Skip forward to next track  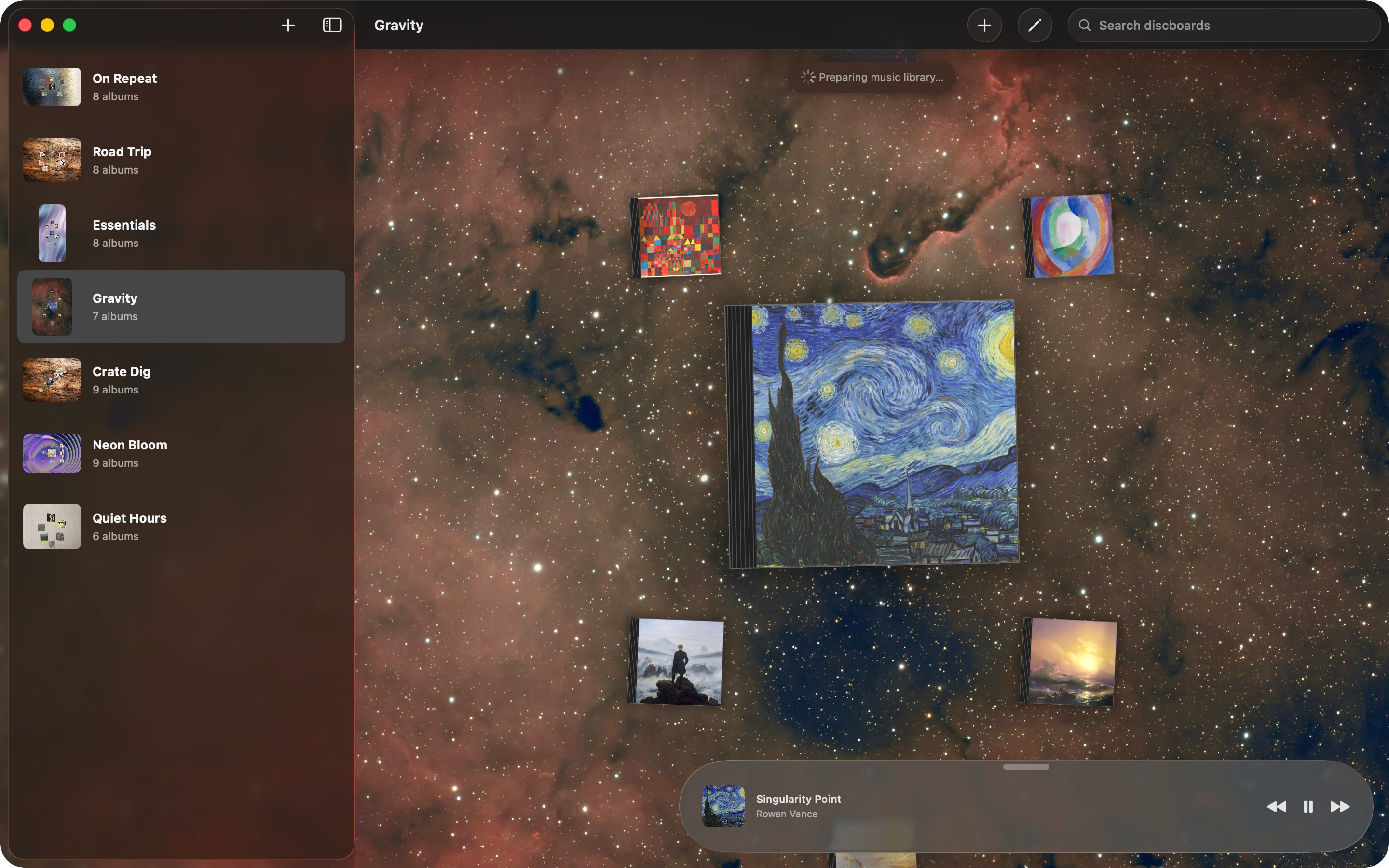click(x=1340, y=807)
